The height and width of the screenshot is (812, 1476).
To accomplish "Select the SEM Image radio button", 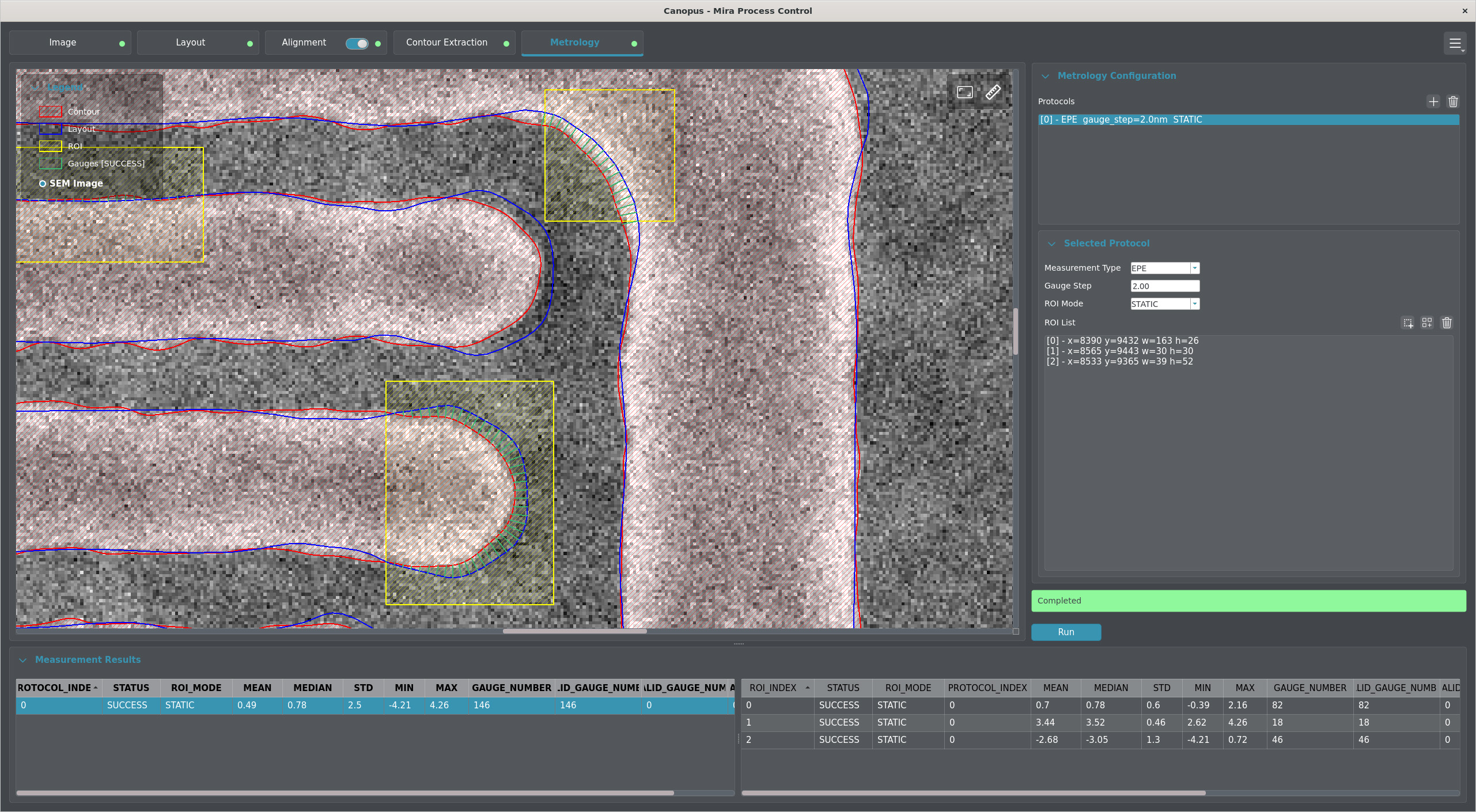I will pos(43,184).
